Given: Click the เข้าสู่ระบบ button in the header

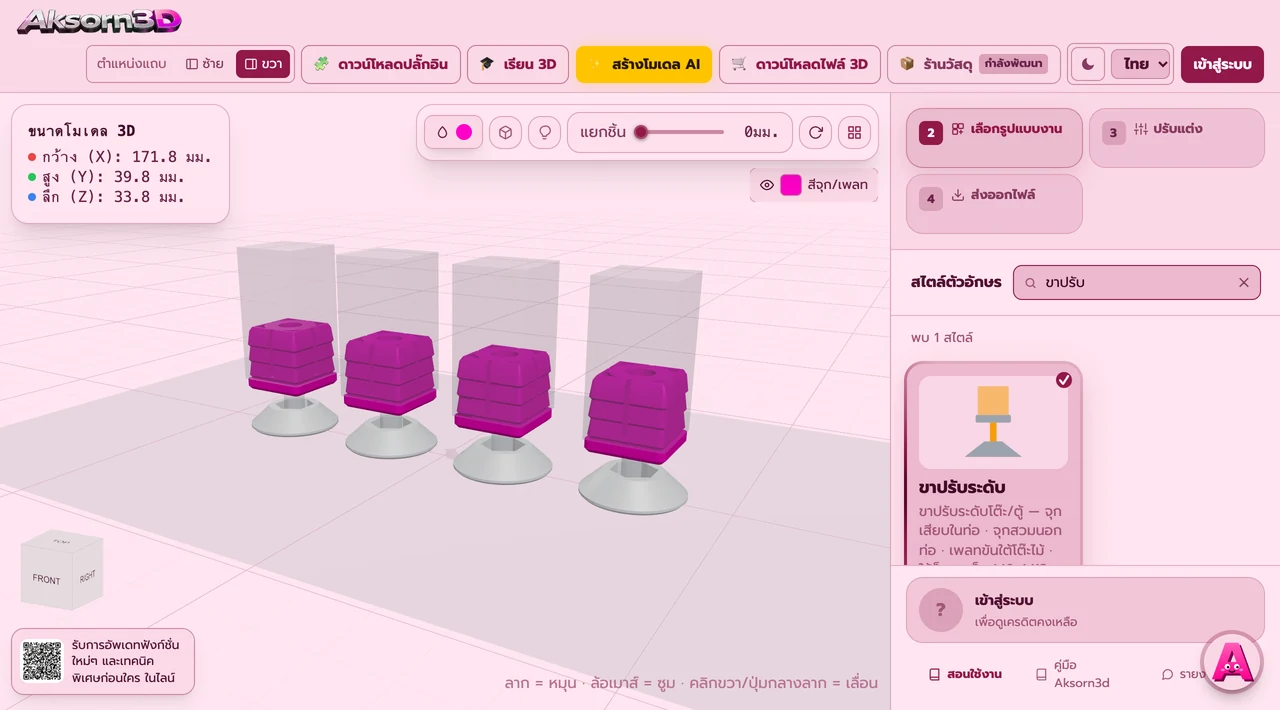Looking at the screenshot, I should 1222,64.
